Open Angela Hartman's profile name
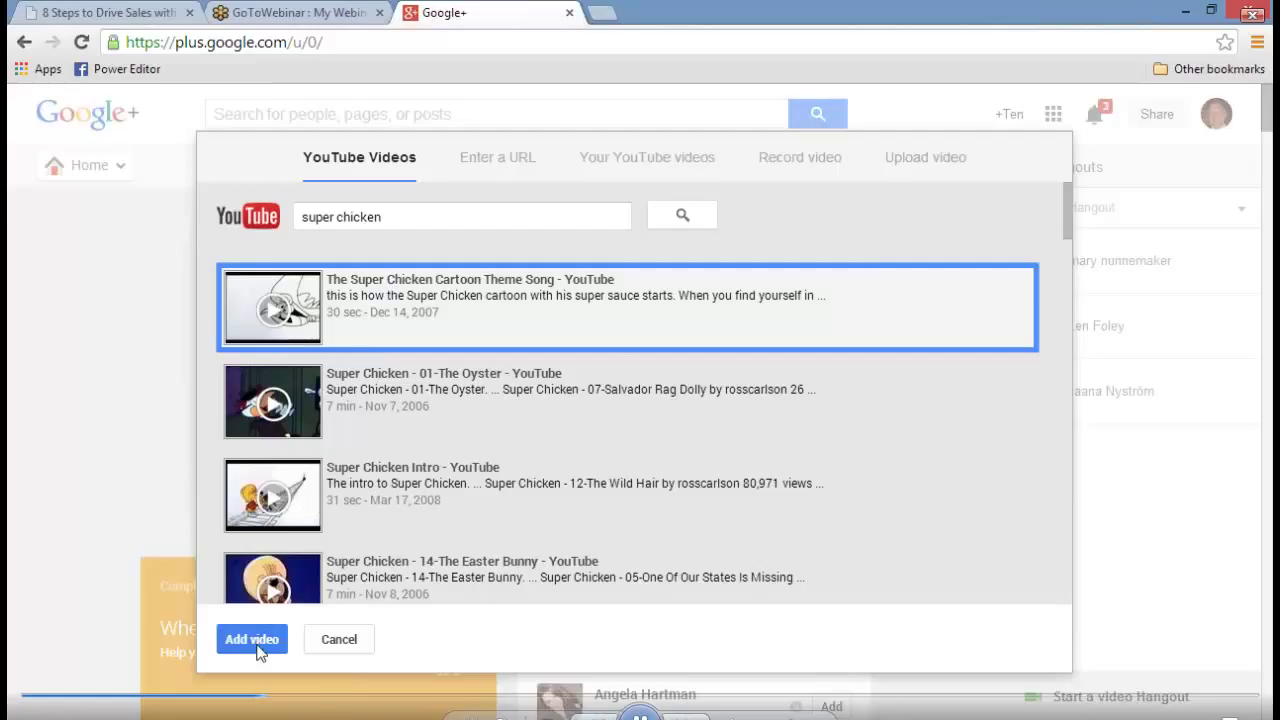1280x720 pixels. [x=645, y=694]
